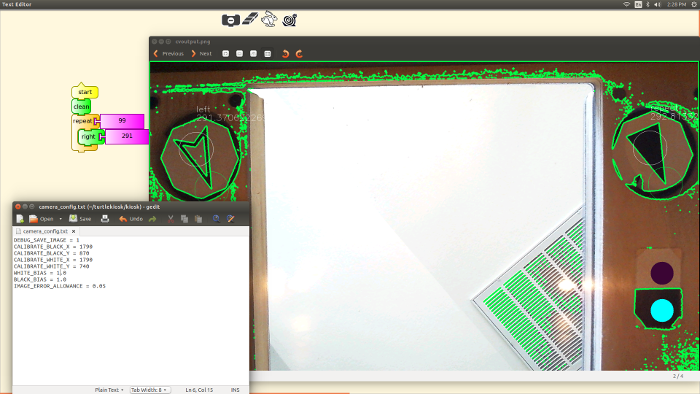Close the camera_config.txt tab

[73, 231]
